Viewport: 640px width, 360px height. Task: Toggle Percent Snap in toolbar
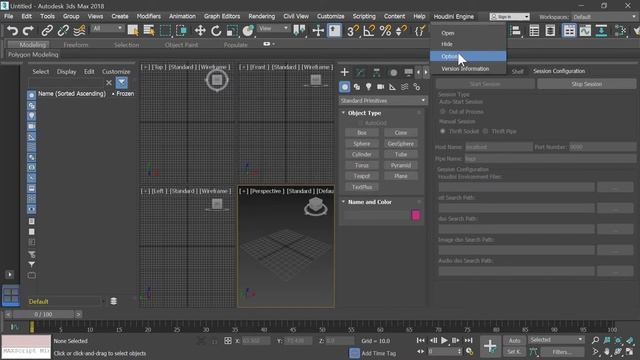click(385, 31)
